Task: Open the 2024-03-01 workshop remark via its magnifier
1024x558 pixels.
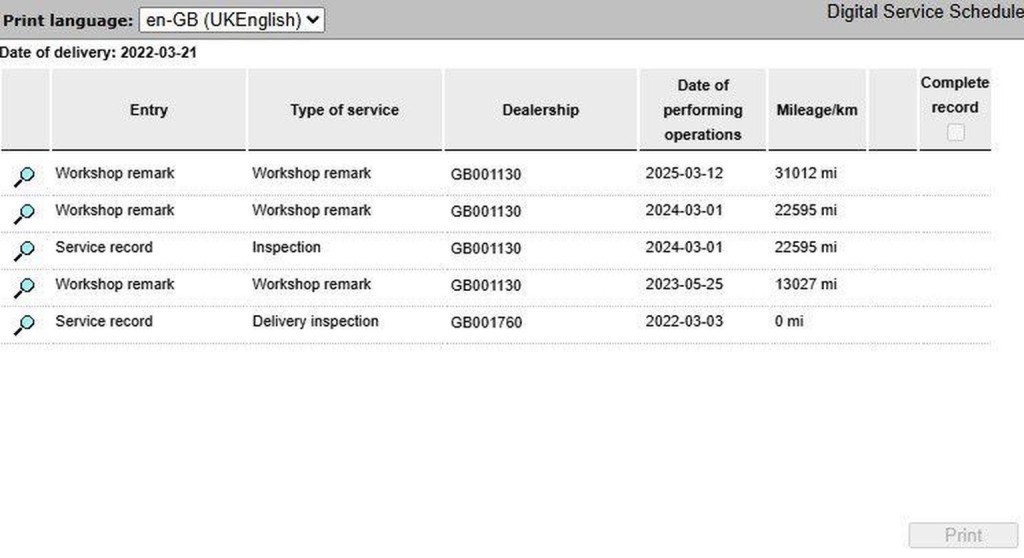Action: coord(25,213)
